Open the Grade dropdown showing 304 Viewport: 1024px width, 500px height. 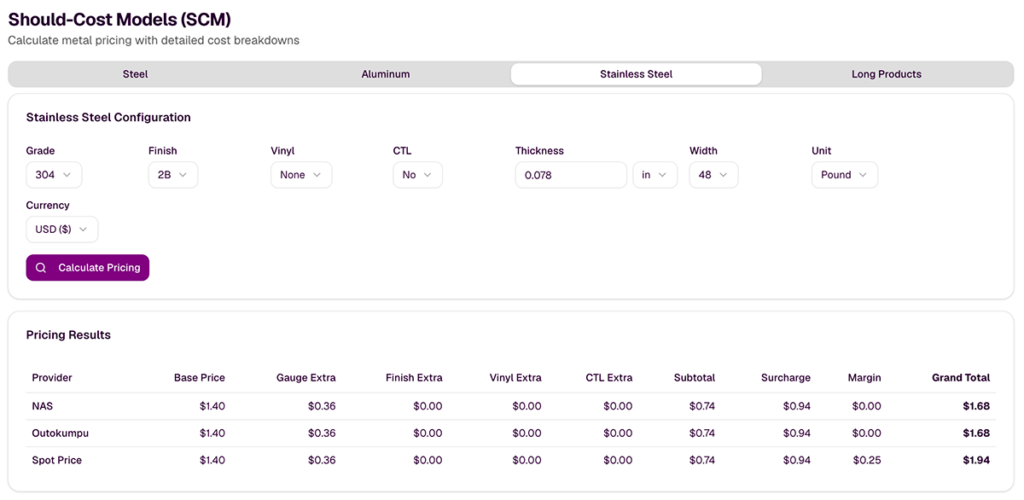(x=54, y=175)
